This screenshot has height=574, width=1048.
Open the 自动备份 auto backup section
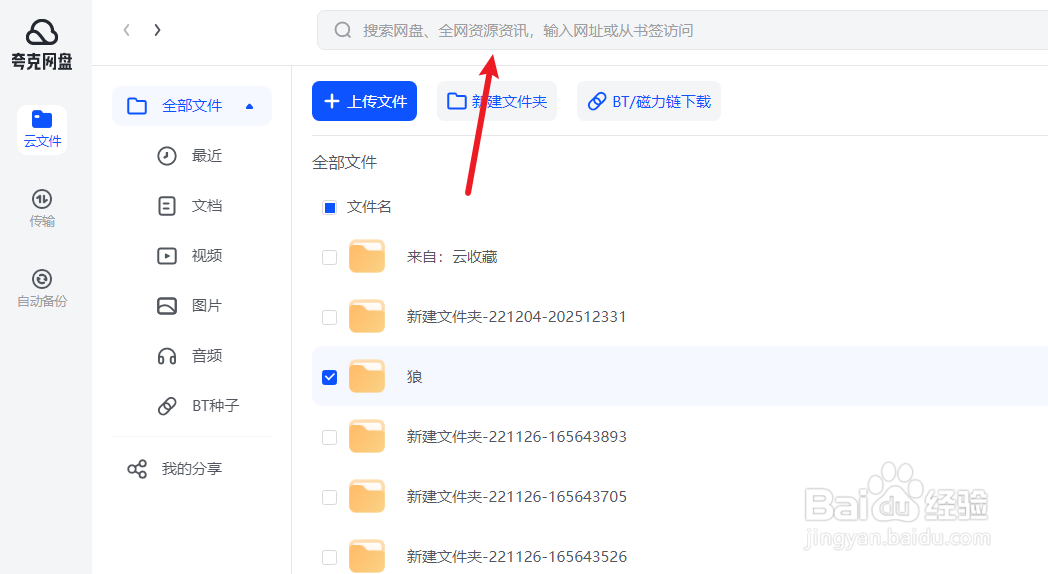(42, 288)
